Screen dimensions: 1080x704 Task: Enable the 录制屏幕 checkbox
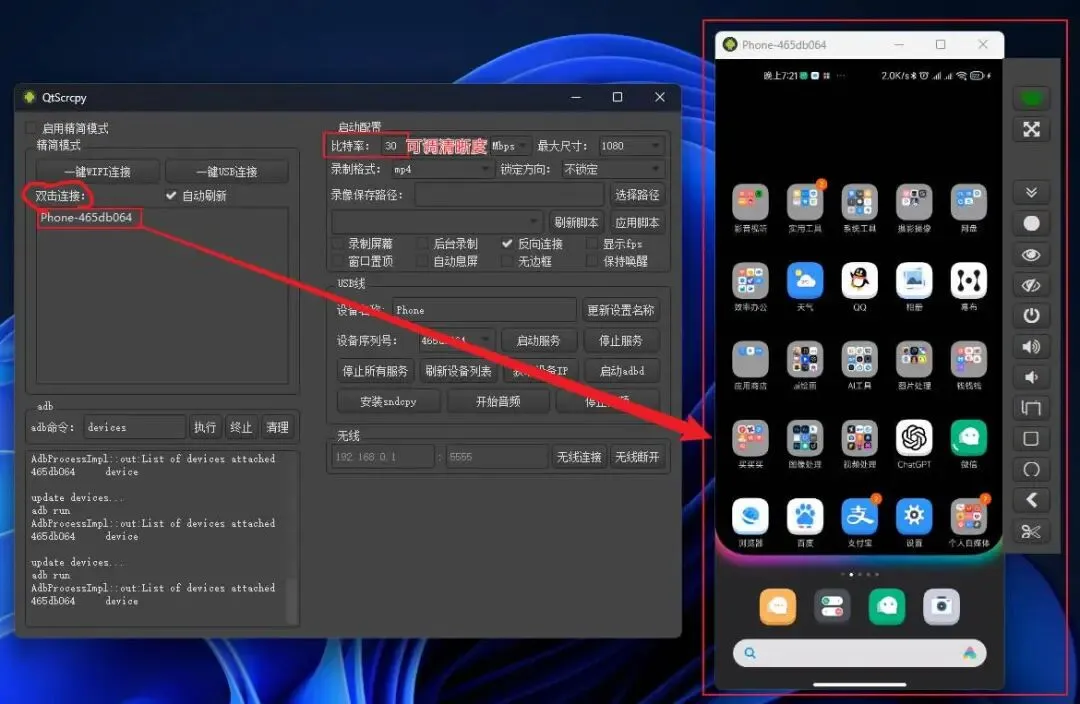(338, 244)
